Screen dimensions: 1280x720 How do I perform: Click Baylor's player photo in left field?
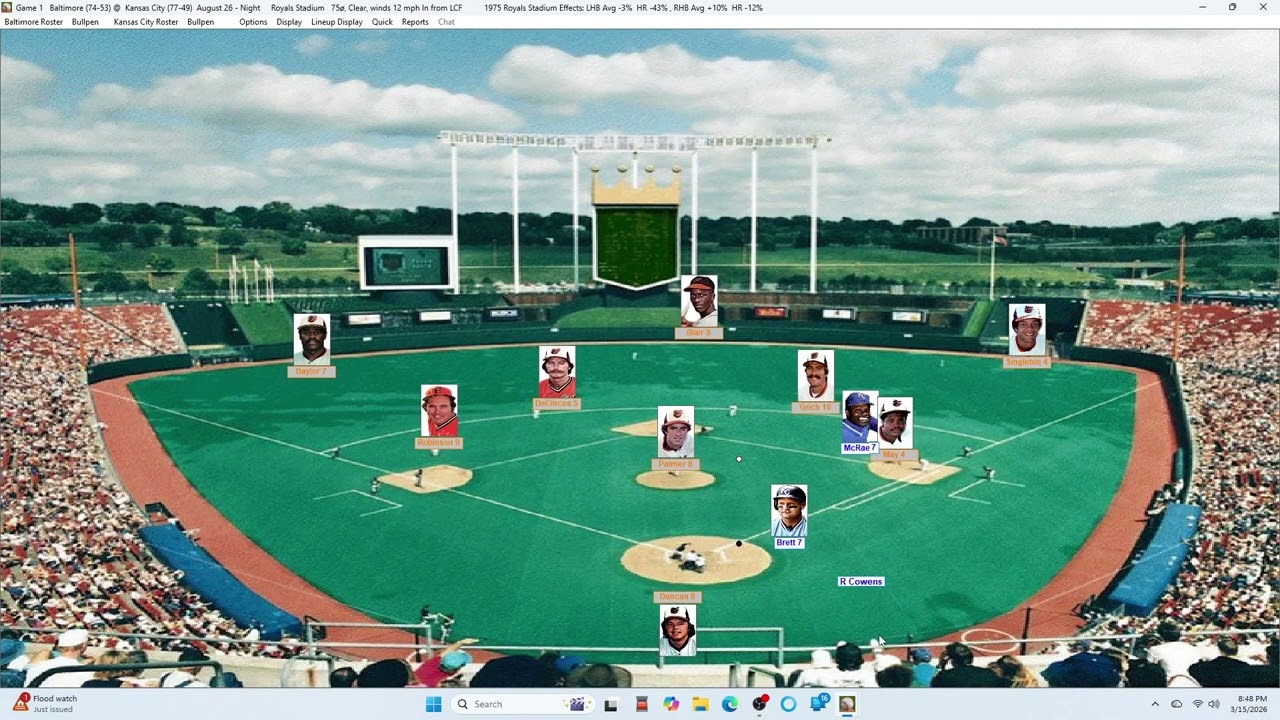312,339
